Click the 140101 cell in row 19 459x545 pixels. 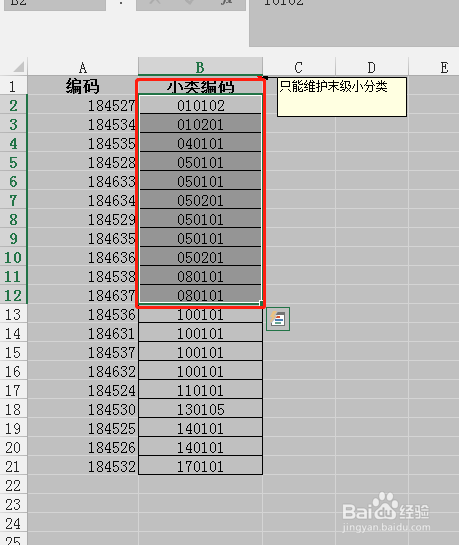(x=200, y=428)
